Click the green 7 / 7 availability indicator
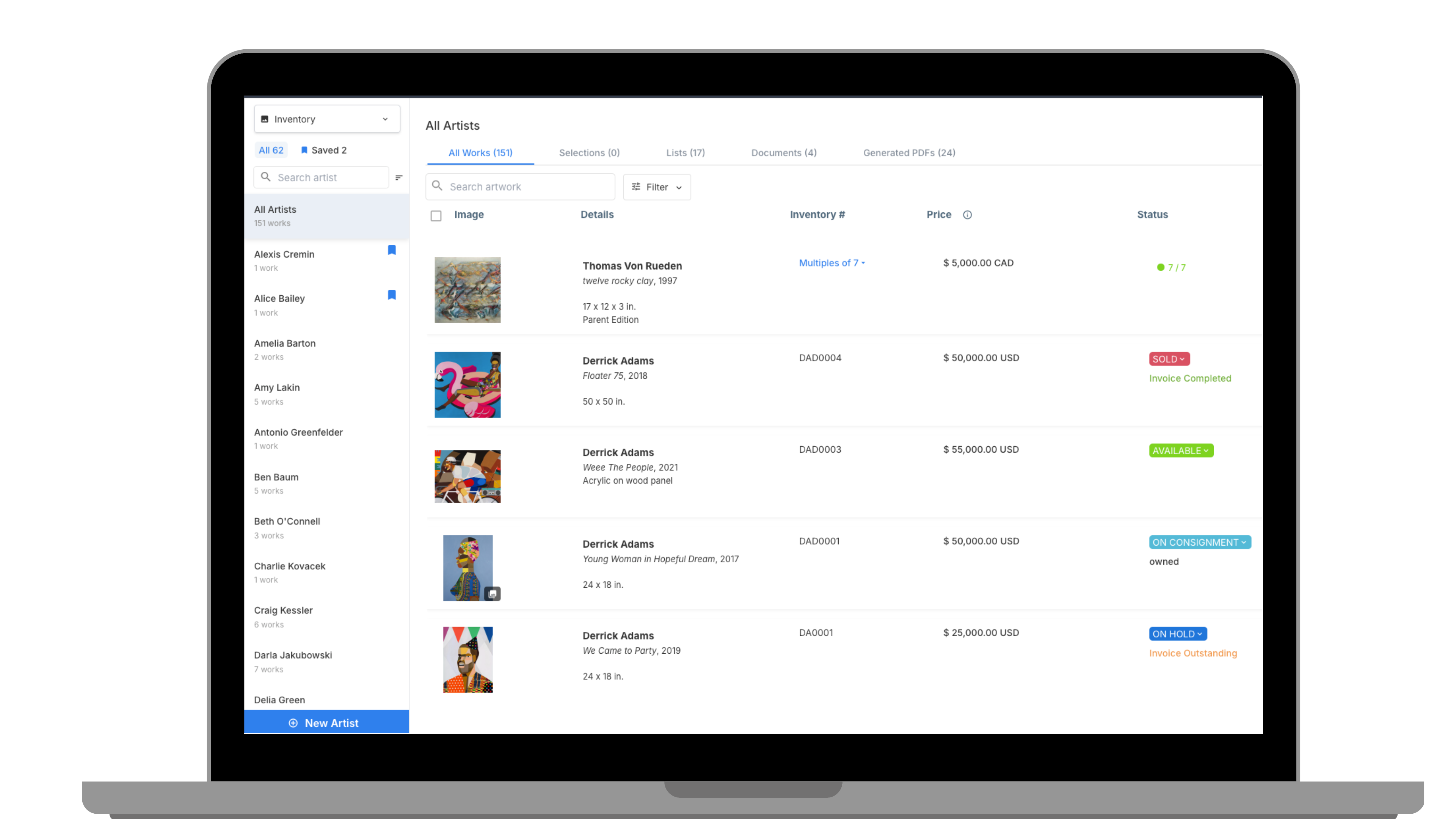Screen dimensions: 1456x819 (x=1170, y=267)
